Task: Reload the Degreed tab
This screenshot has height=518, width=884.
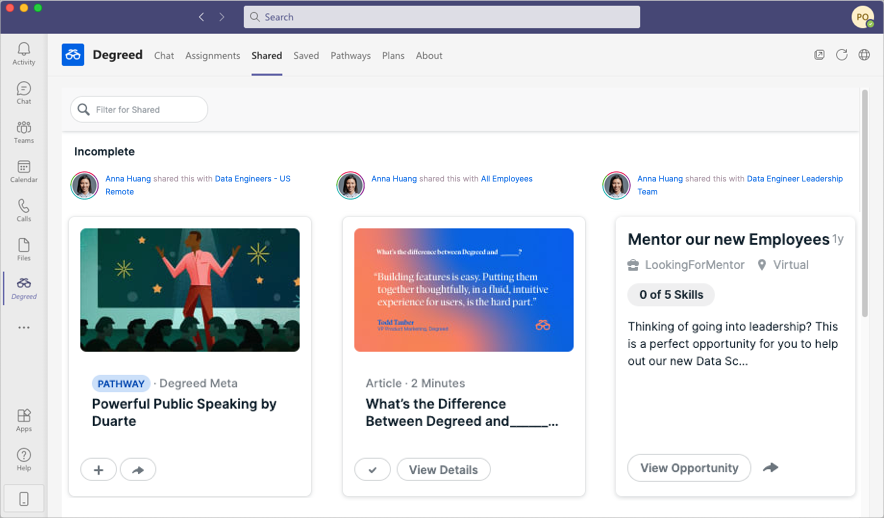Action: click(842, 55)
